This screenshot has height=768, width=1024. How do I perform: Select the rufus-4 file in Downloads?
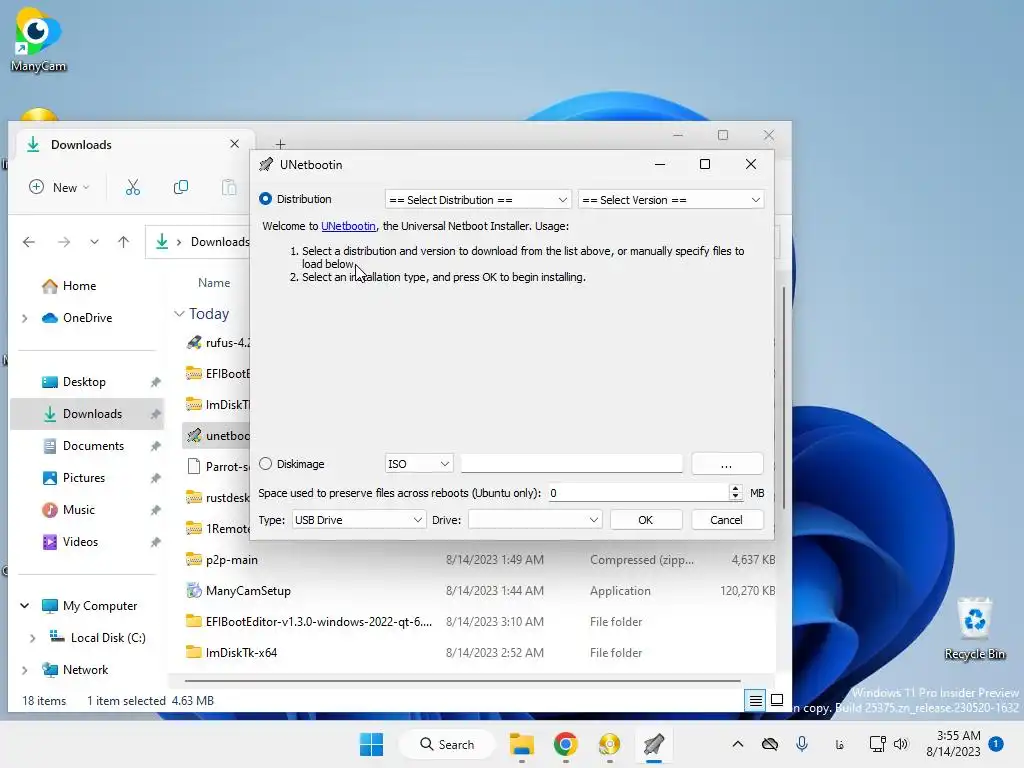[218, 343]
